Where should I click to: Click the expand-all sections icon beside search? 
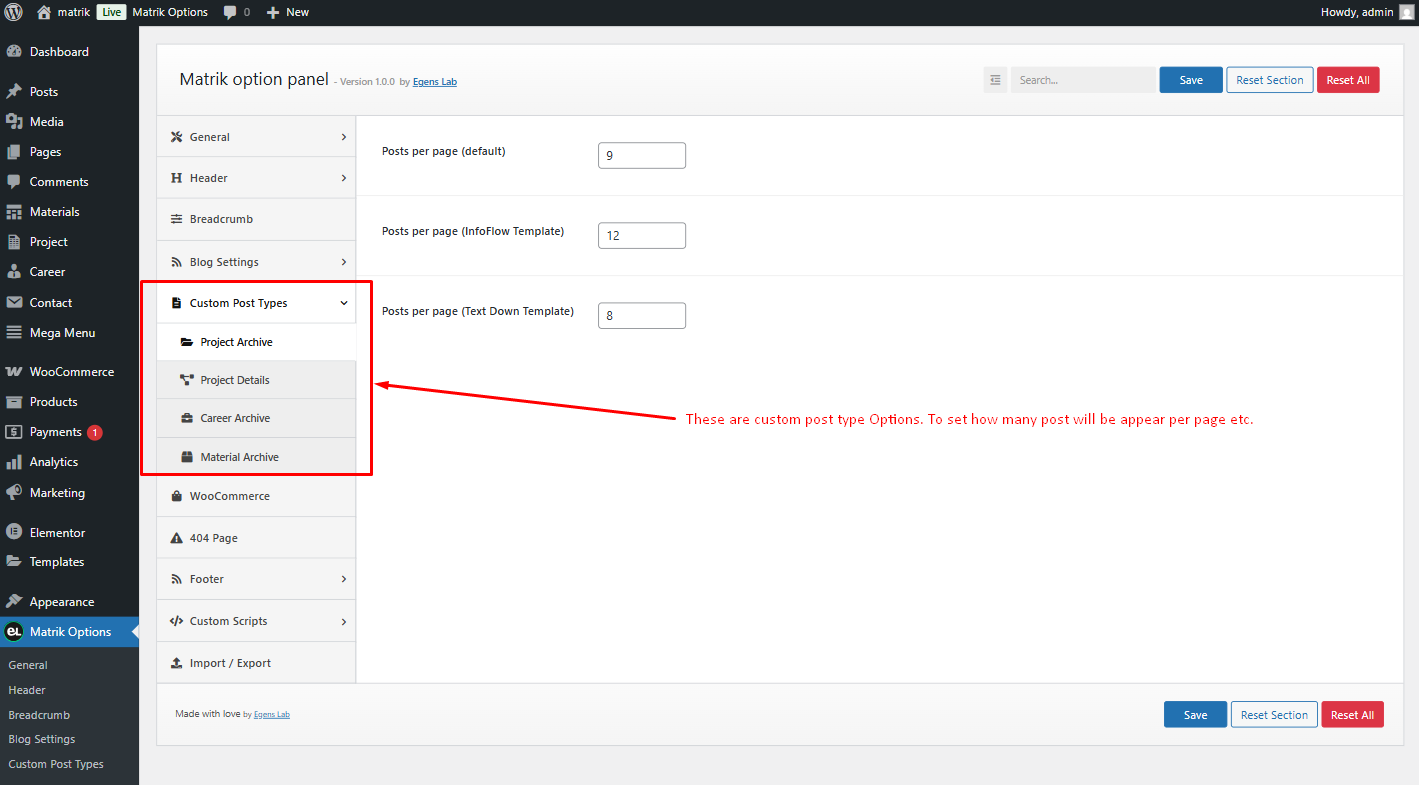[995, 80]
